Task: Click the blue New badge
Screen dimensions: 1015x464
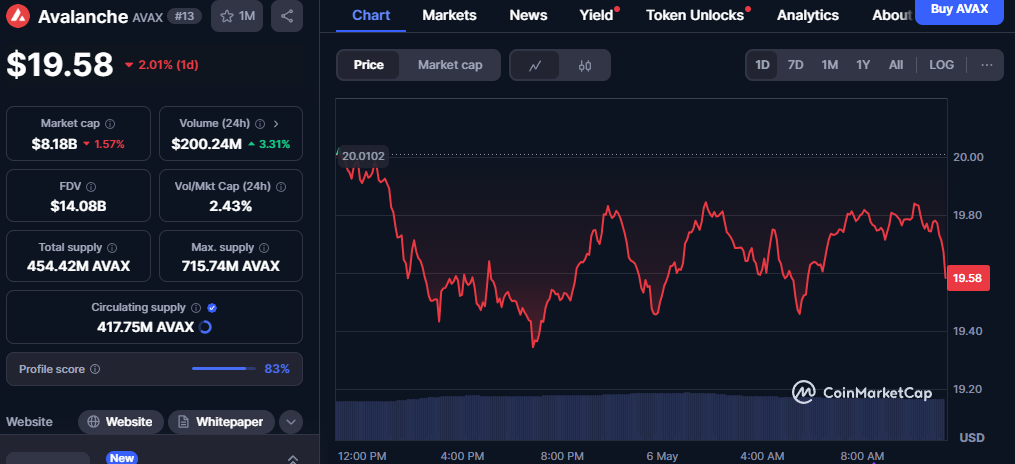Action: pyautogui.click(x=122, y=458)
